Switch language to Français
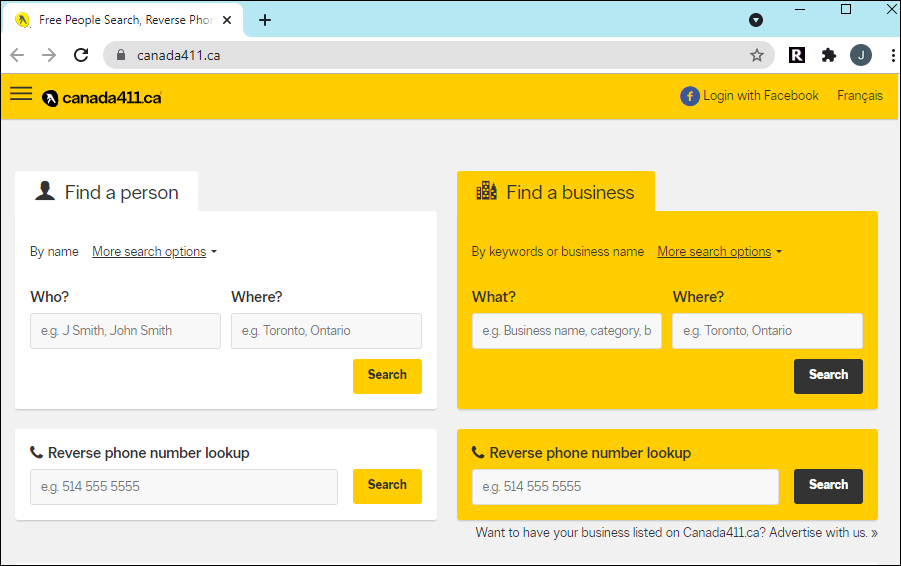Image resolution: width=901 pixels, height=566 pixels. pos(860,96)
